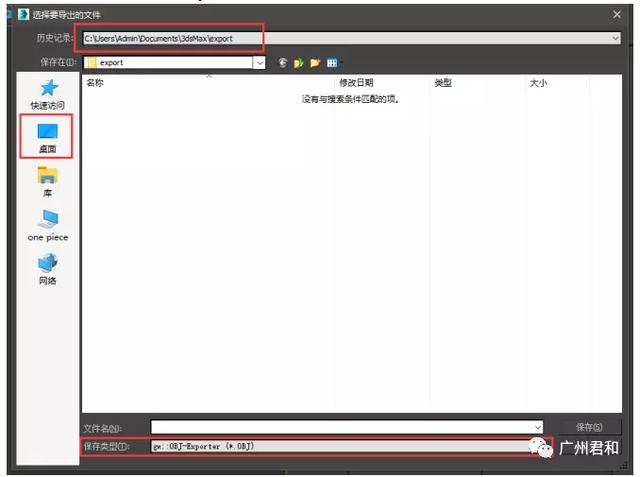This screenshot has width=640, height=477.
Task: Create a new folder icon
Action: tap(315, 62)
